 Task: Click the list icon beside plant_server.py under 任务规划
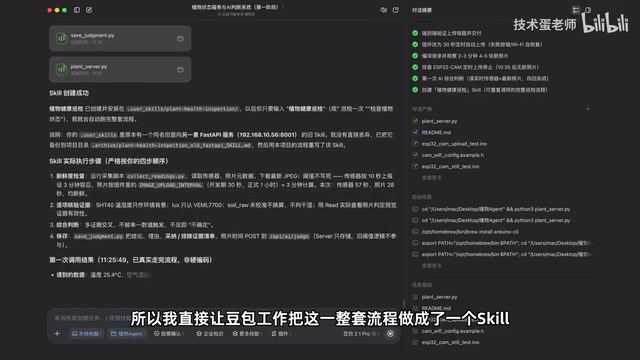pos(415,297)
